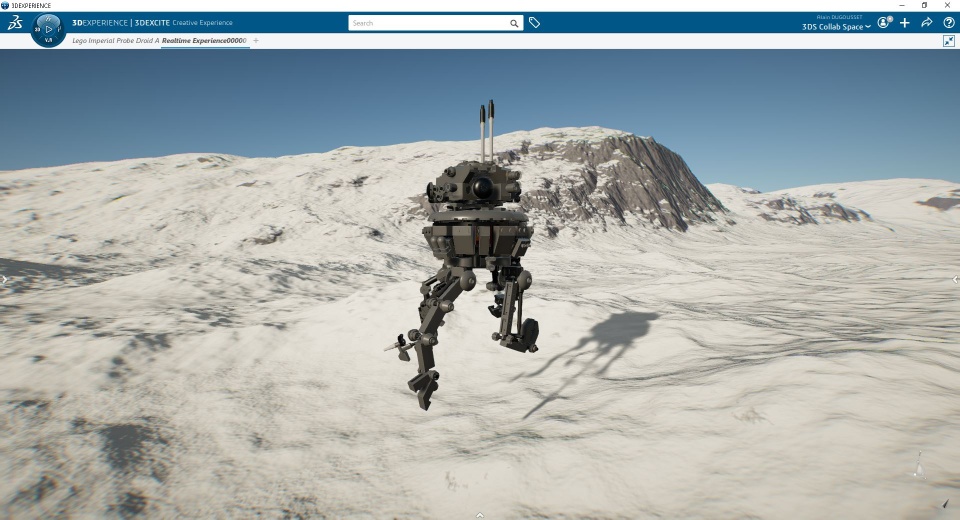This screenshot has height=520, width=960.
Task: Select the Realtime Experience00000 tab
Action: pyautogui.click(x=204, y=41)
